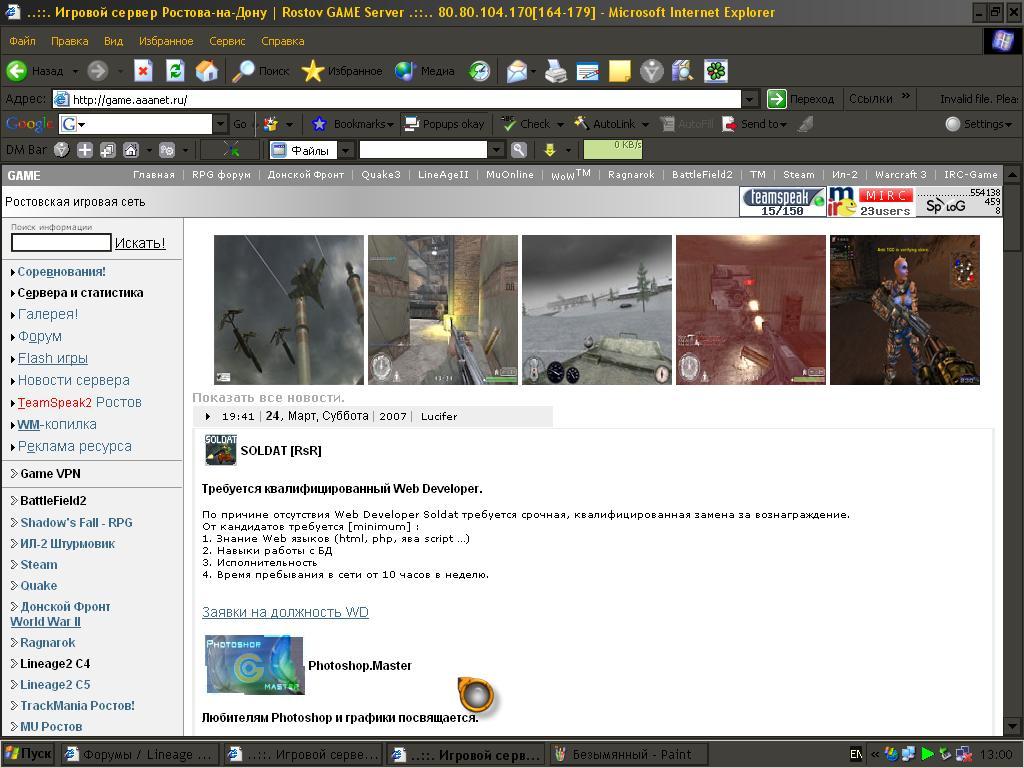Click the site Поиск информации input field
The image size is (1024, 768).
[61, 242]
